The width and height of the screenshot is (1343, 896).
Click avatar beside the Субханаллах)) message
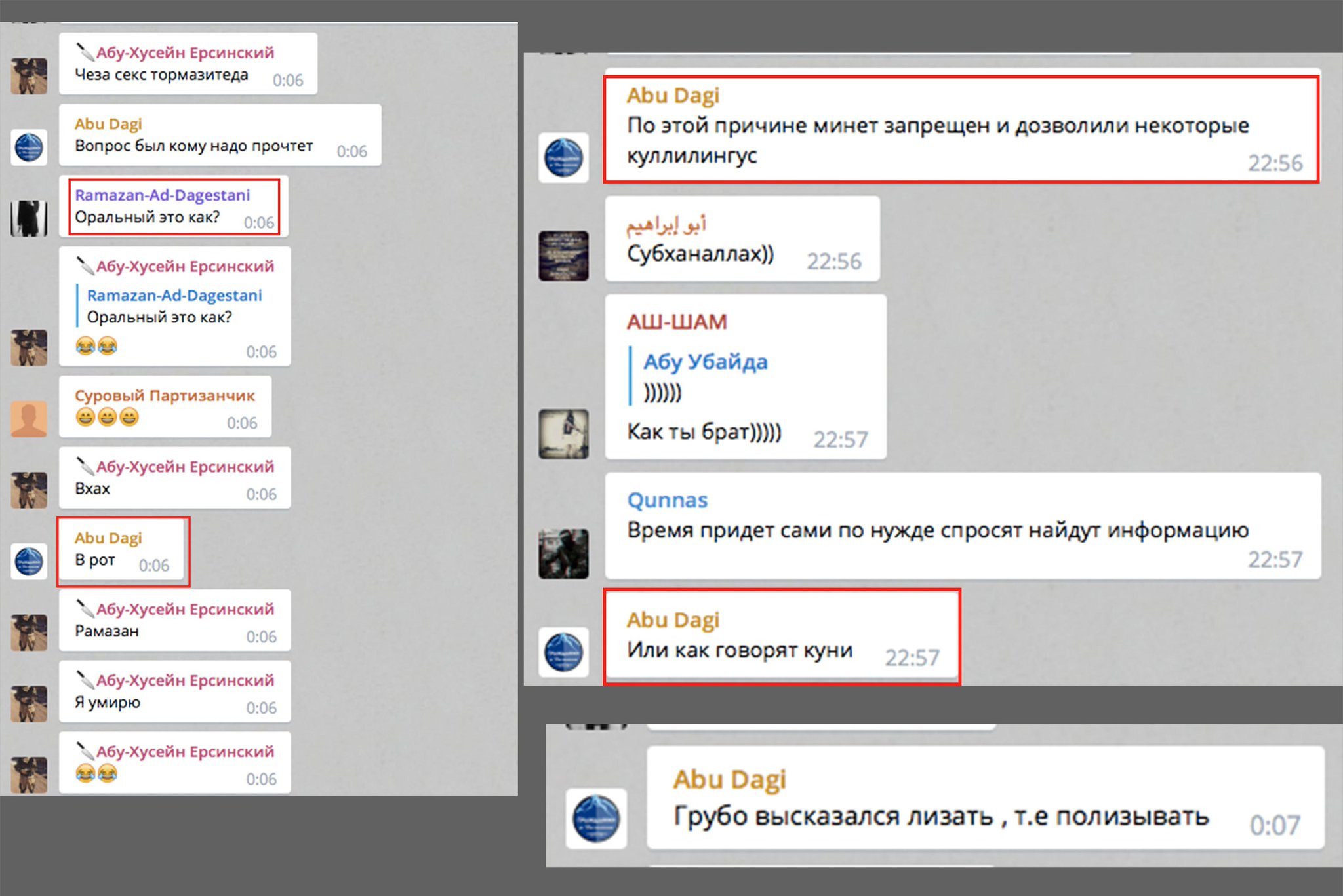pyautogui.click(x=563, y=256)
